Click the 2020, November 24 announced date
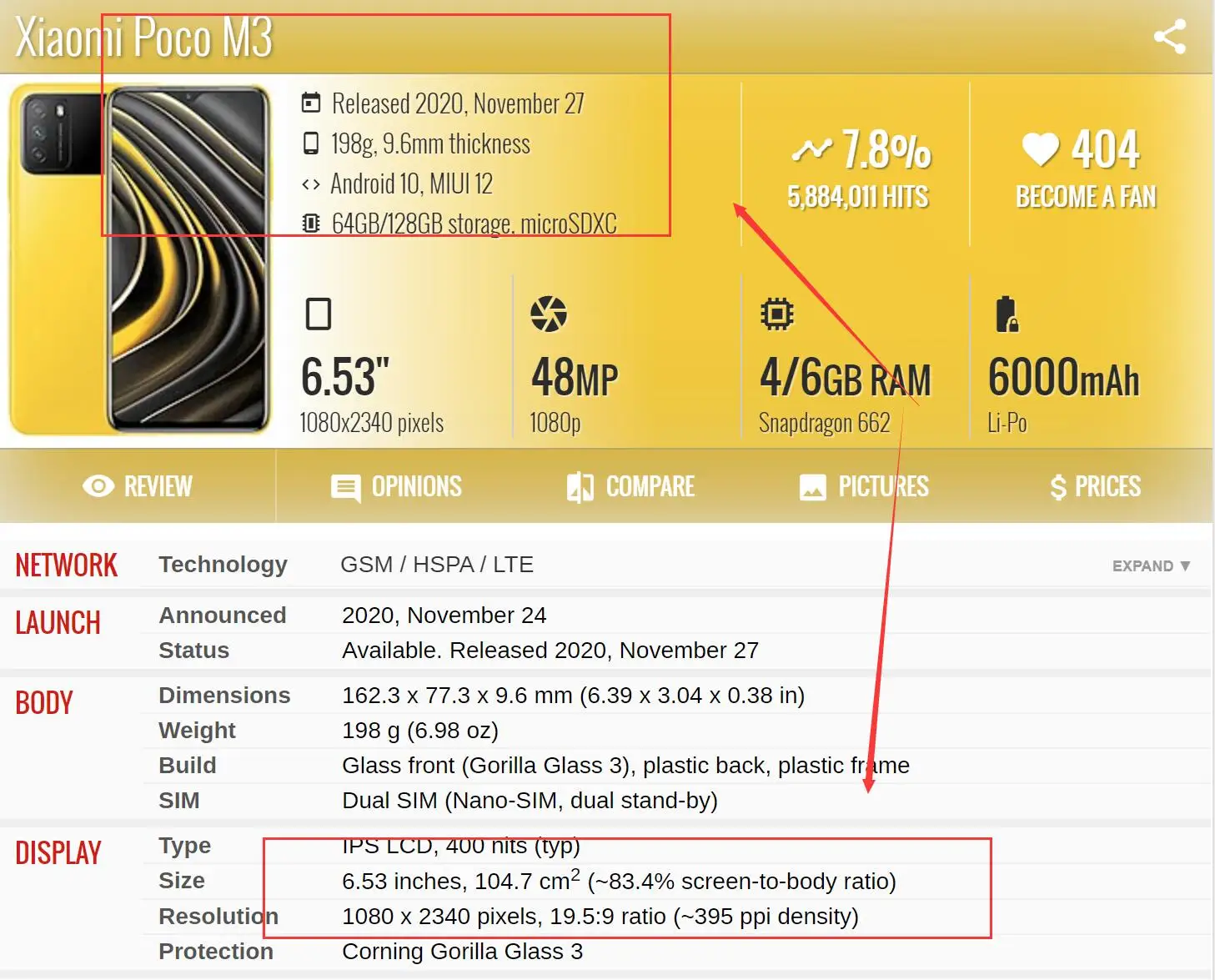 (444, 616)
